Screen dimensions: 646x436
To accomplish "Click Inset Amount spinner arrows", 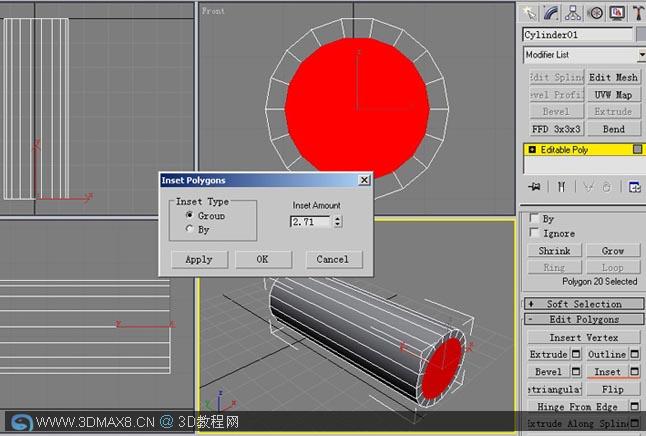I will pos(338,222).
